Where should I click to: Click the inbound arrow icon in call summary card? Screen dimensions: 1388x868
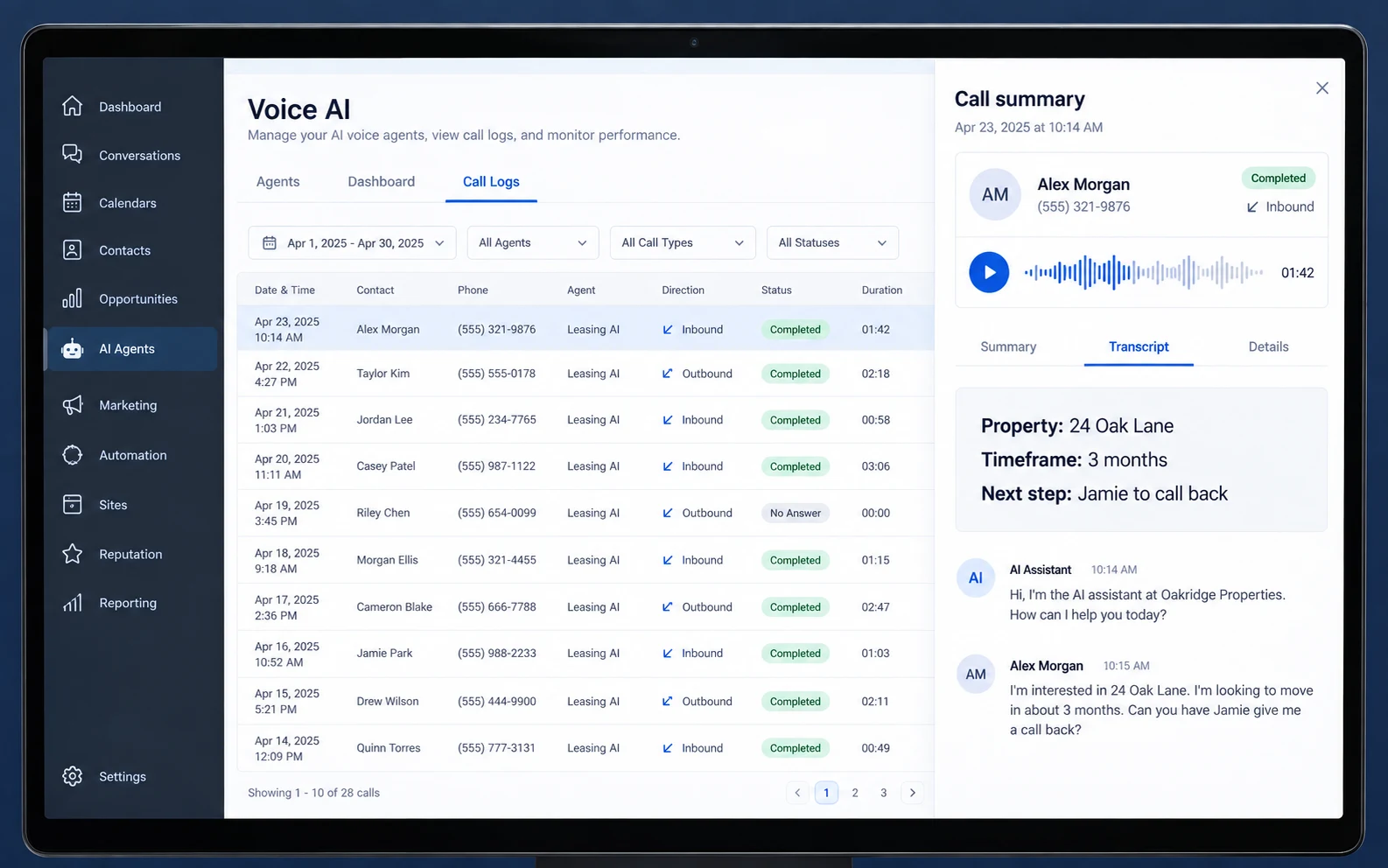[1252, 206]
